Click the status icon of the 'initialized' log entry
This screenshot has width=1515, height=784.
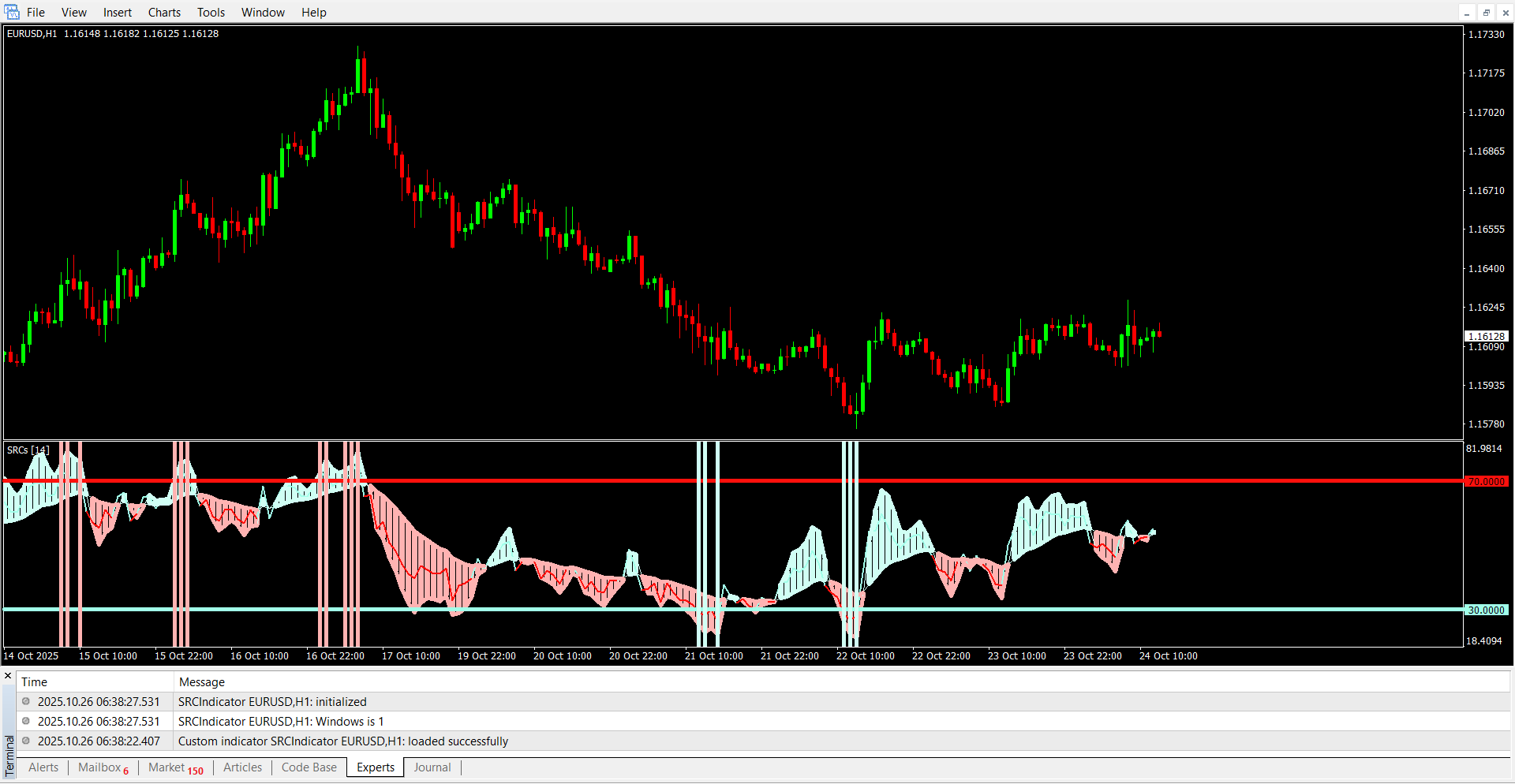(26, 701)
